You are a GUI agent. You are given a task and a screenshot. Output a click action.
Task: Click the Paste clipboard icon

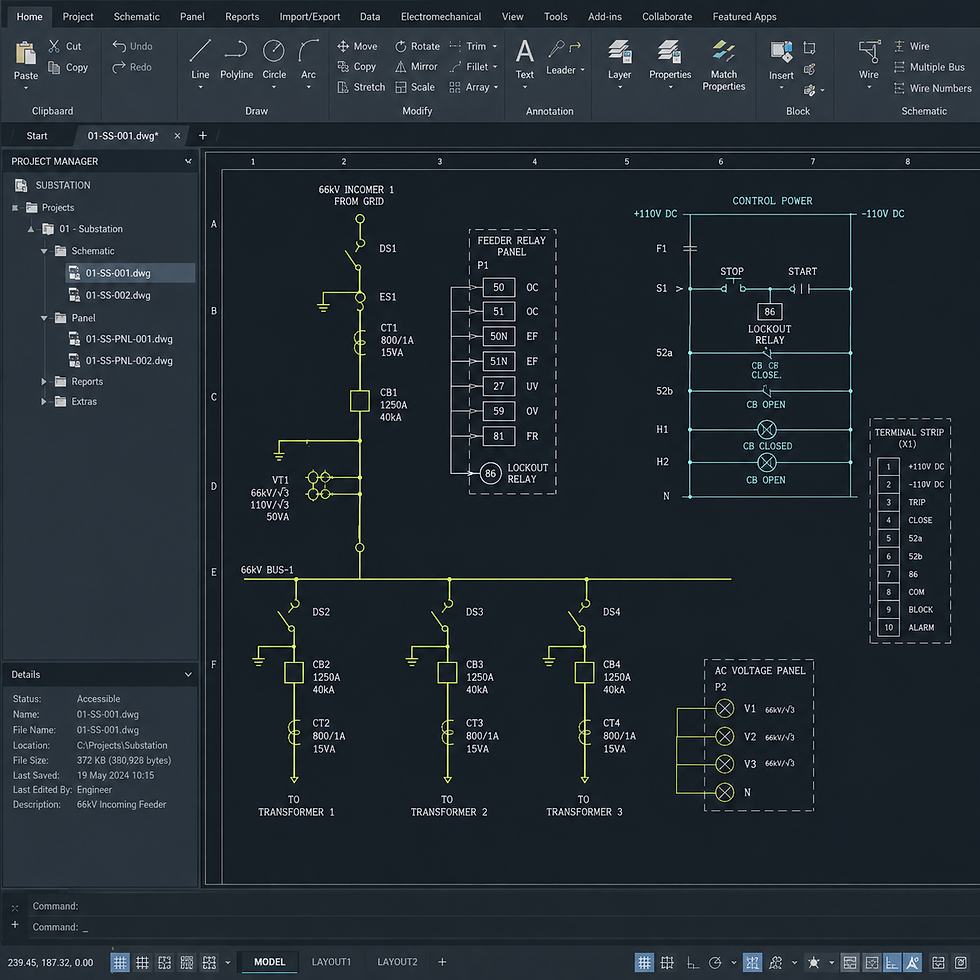click(x=26, y=54)
